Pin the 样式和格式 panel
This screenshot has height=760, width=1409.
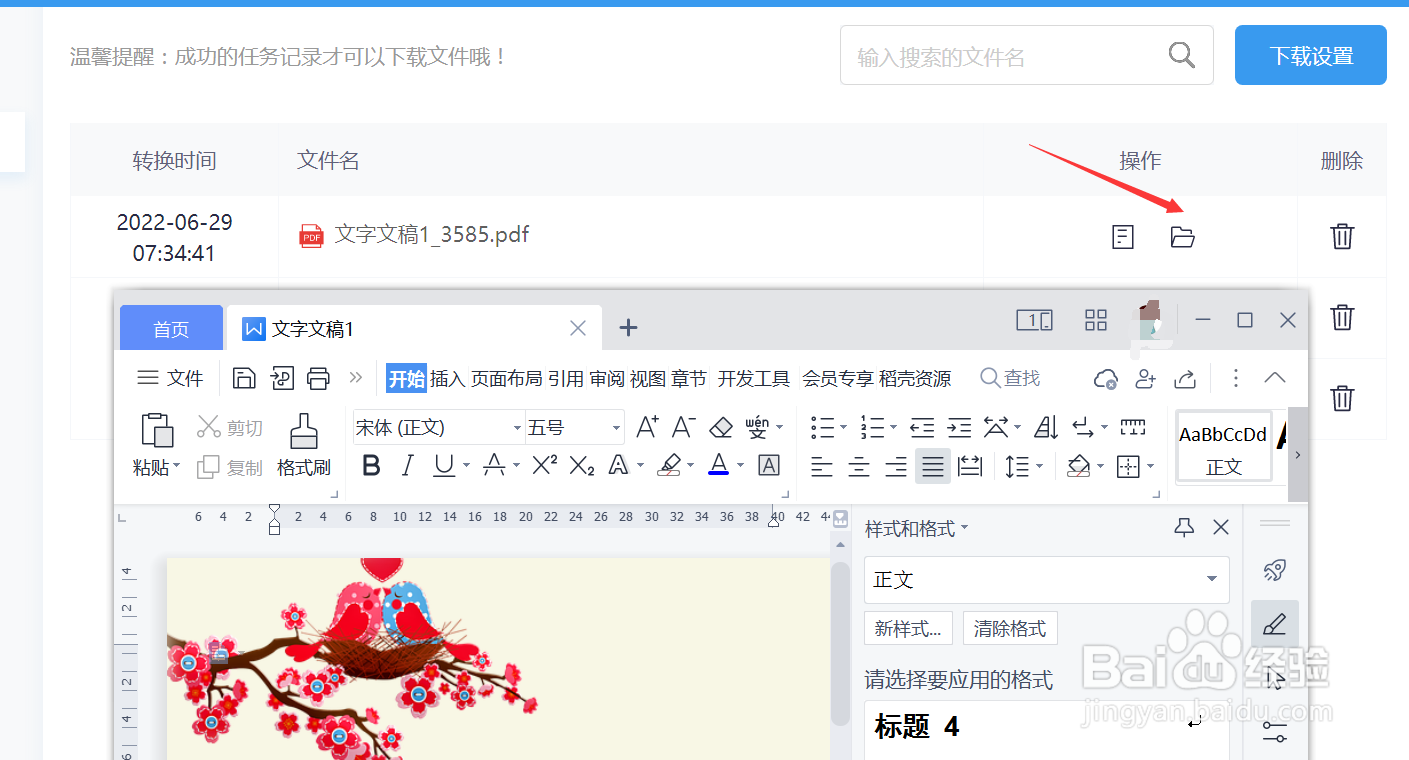(x=1184, y=528)
